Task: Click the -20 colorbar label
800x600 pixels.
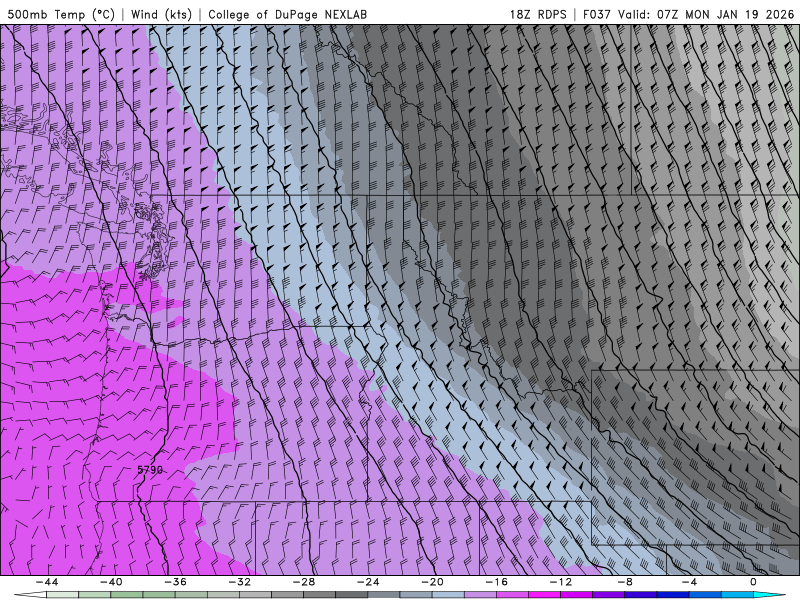Action: (x=432, y=582)
